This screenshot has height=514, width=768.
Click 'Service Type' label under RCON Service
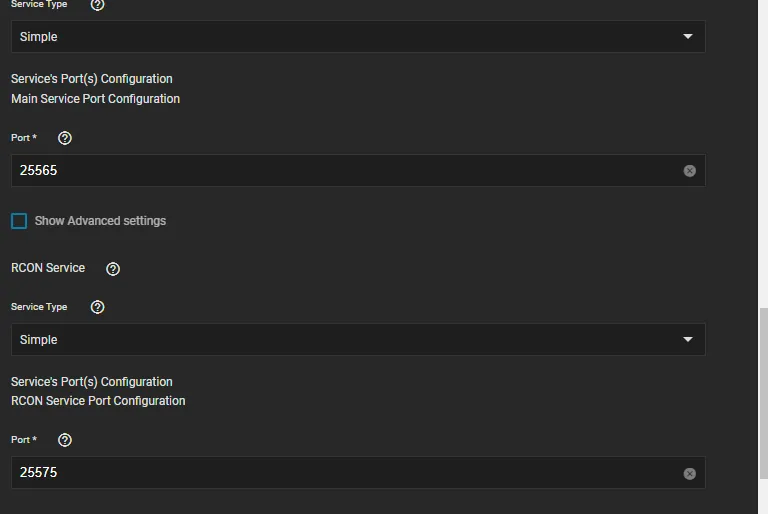pyautogui.click(x=39, y=307)
